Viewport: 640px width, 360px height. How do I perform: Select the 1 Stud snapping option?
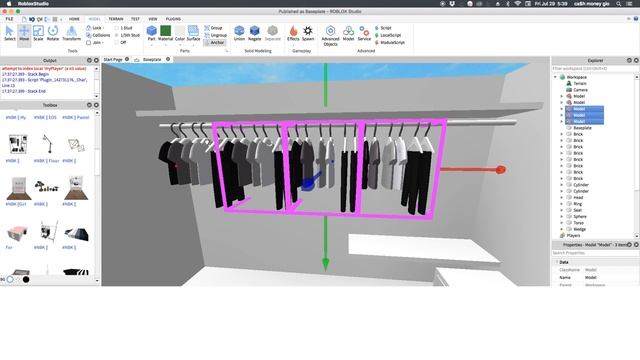pos(123,28)
